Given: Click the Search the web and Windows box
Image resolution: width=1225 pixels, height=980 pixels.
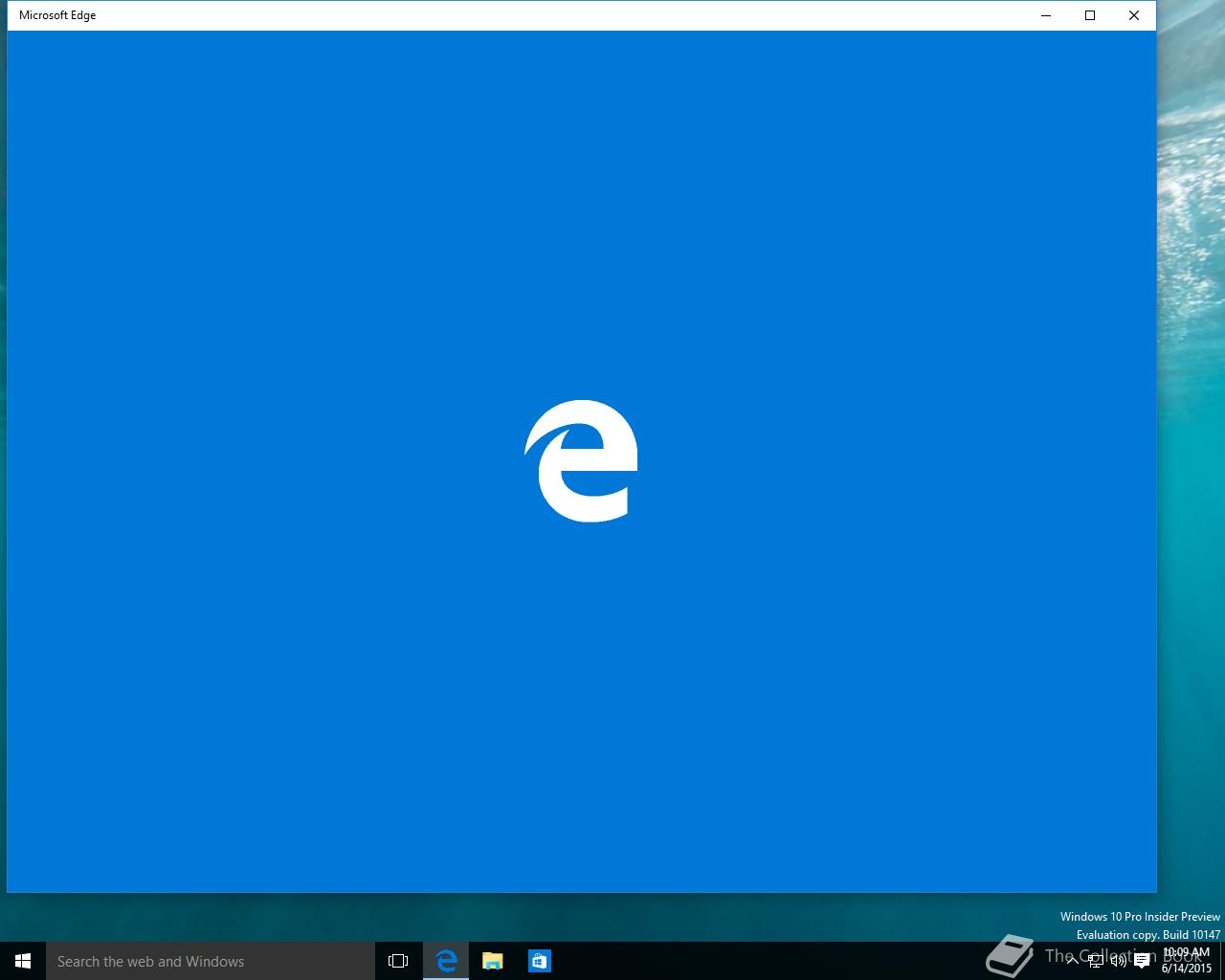Looking at the screenshot, I should click(211, 961).
